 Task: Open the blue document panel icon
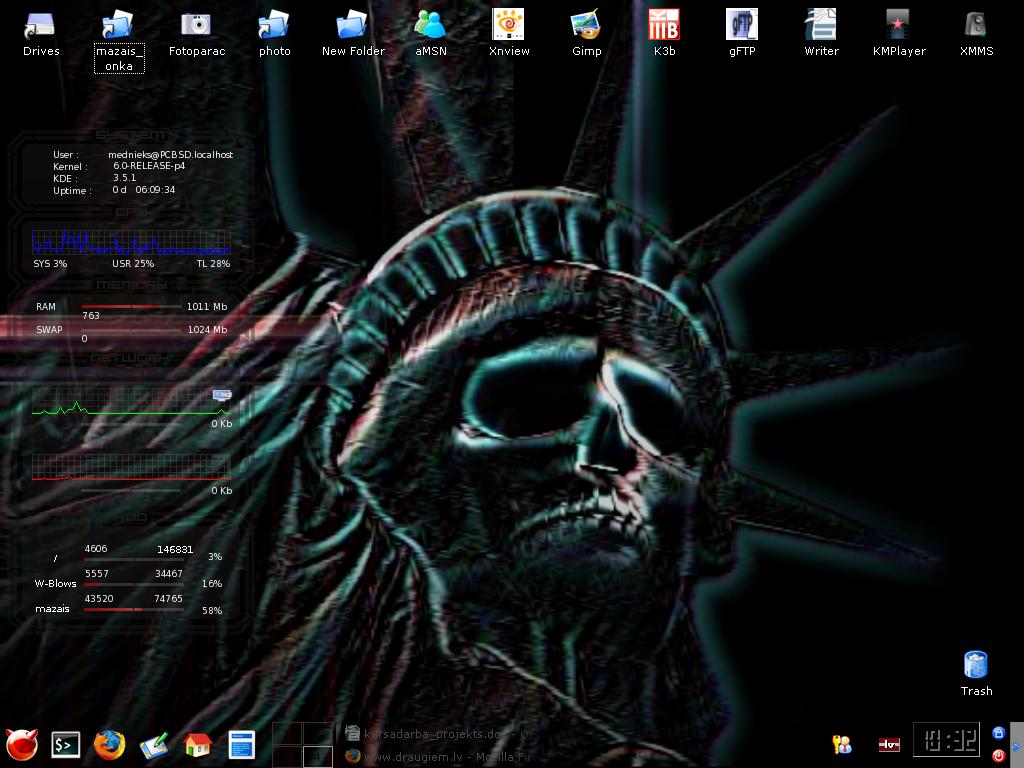click(x=242, y=745)
